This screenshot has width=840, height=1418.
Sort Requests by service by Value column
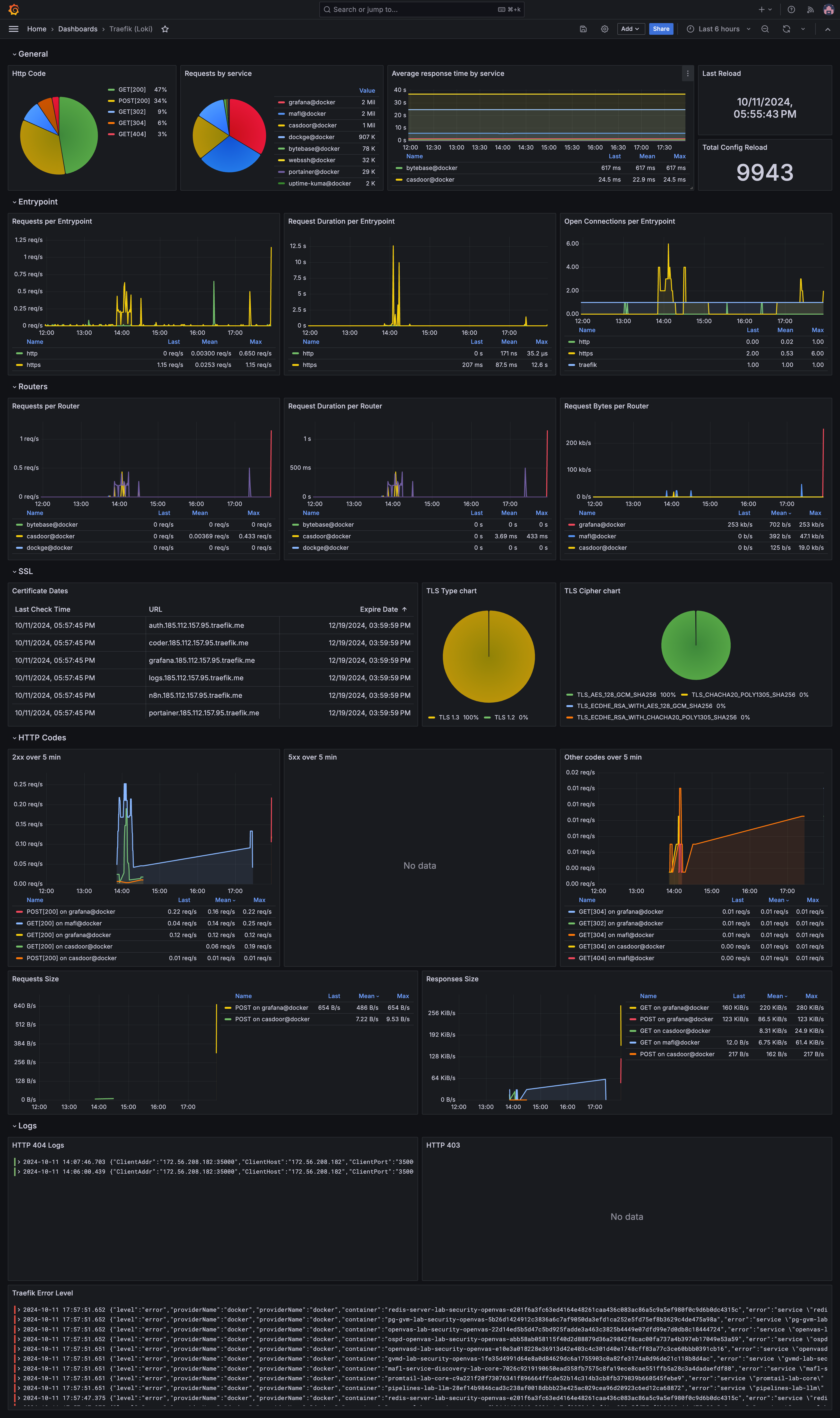(367, 91)
